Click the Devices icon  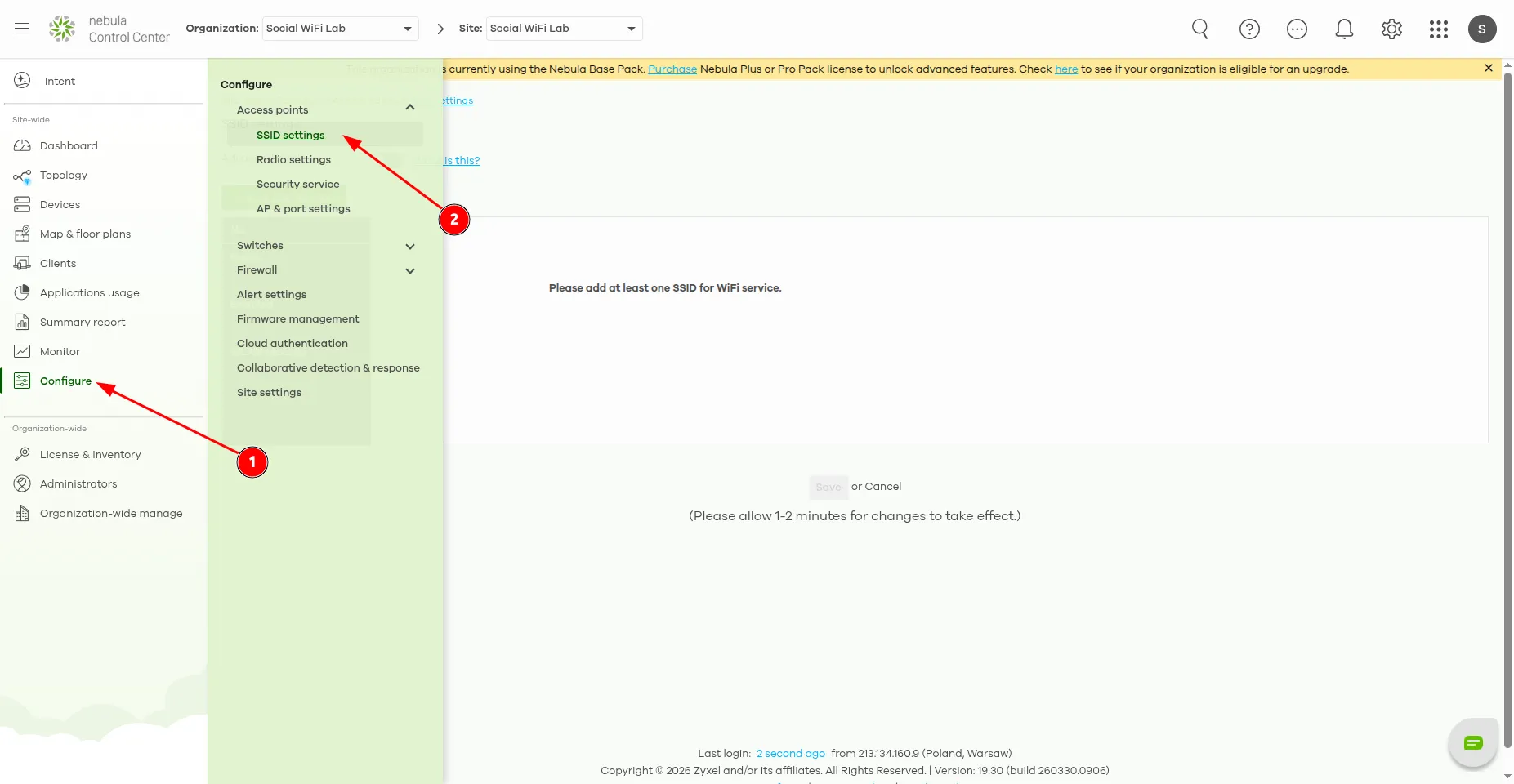click(22, 204)
